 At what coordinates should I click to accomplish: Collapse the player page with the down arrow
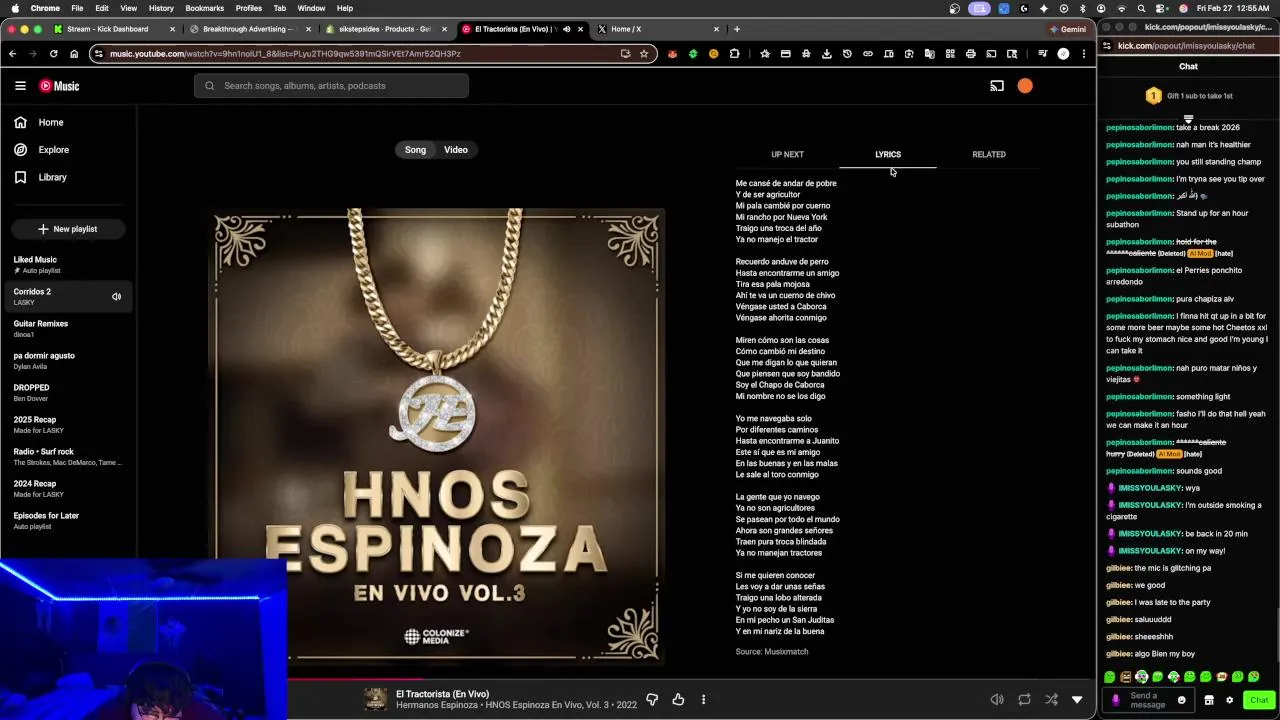click(x=1077, y=700)
